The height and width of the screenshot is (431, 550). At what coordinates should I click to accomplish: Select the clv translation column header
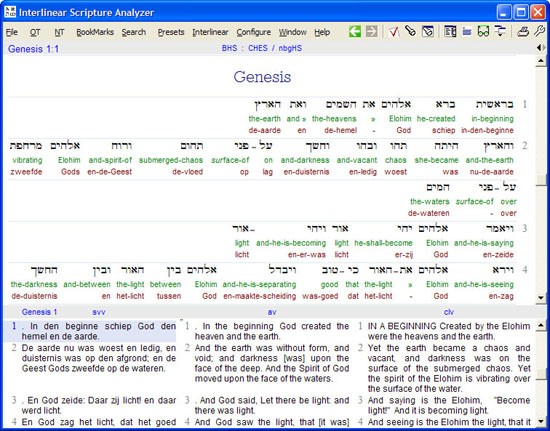coord(449,312)
